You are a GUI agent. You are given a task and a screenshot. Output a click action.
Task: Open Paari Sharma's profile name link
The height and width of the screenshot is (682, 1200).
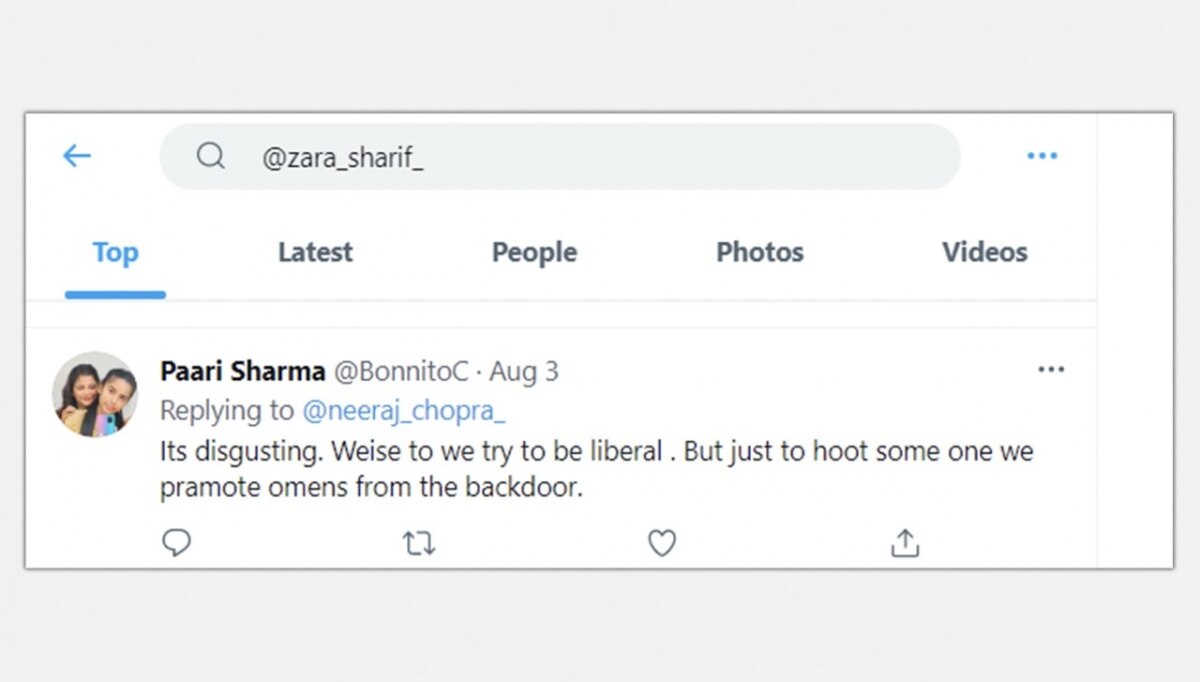click(x=242, y=372)
